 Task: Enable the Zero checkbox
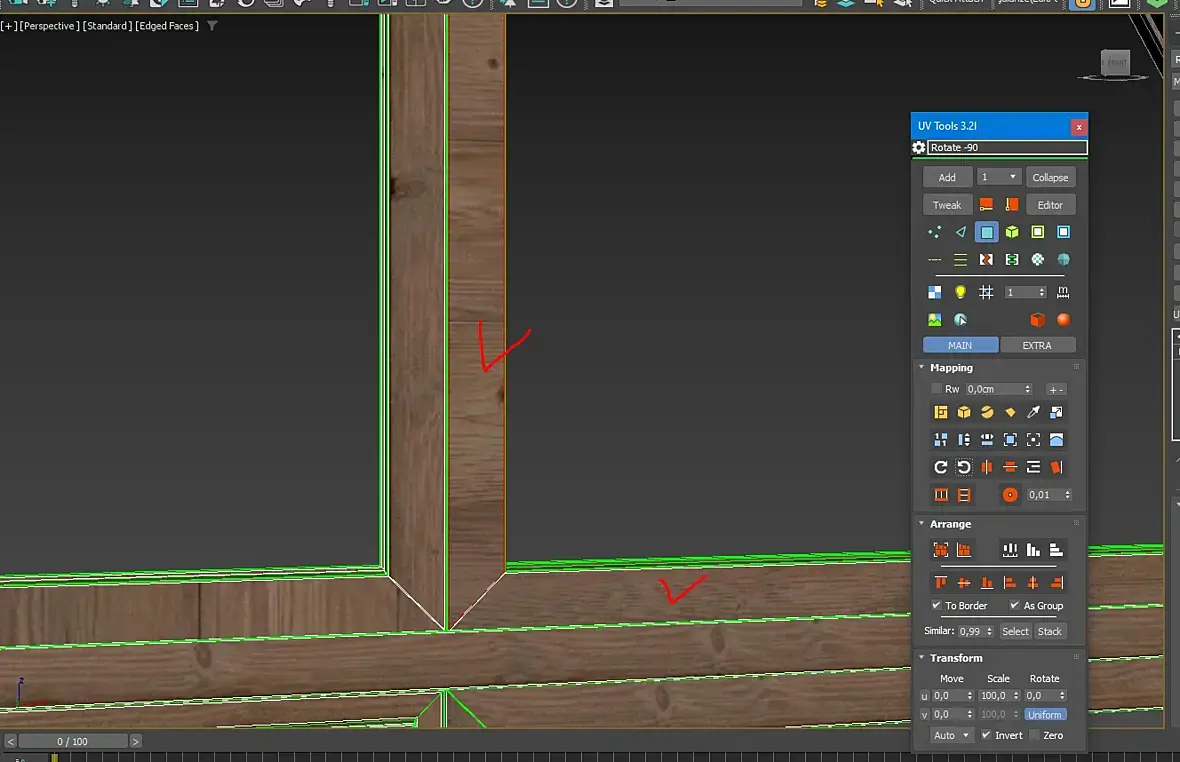point(1034,736)
